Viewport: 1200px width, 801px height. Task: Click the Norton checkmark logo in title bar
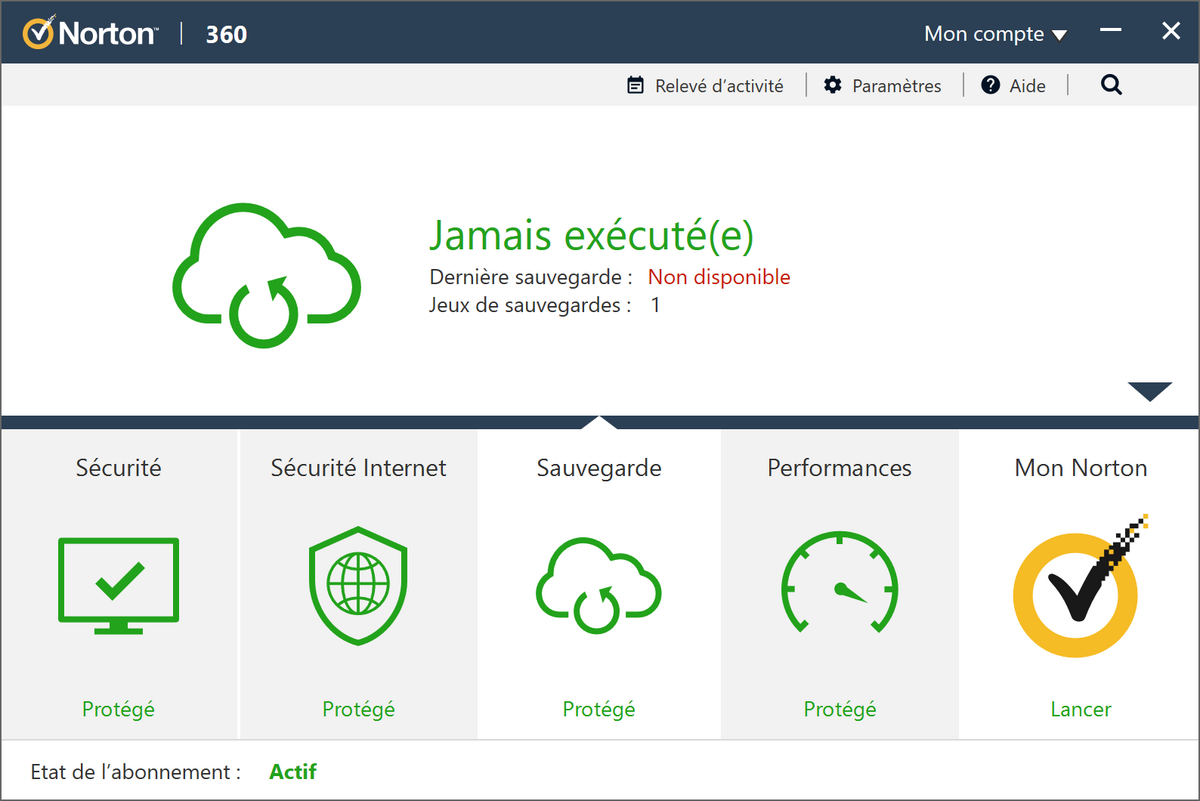click(38, 33)
